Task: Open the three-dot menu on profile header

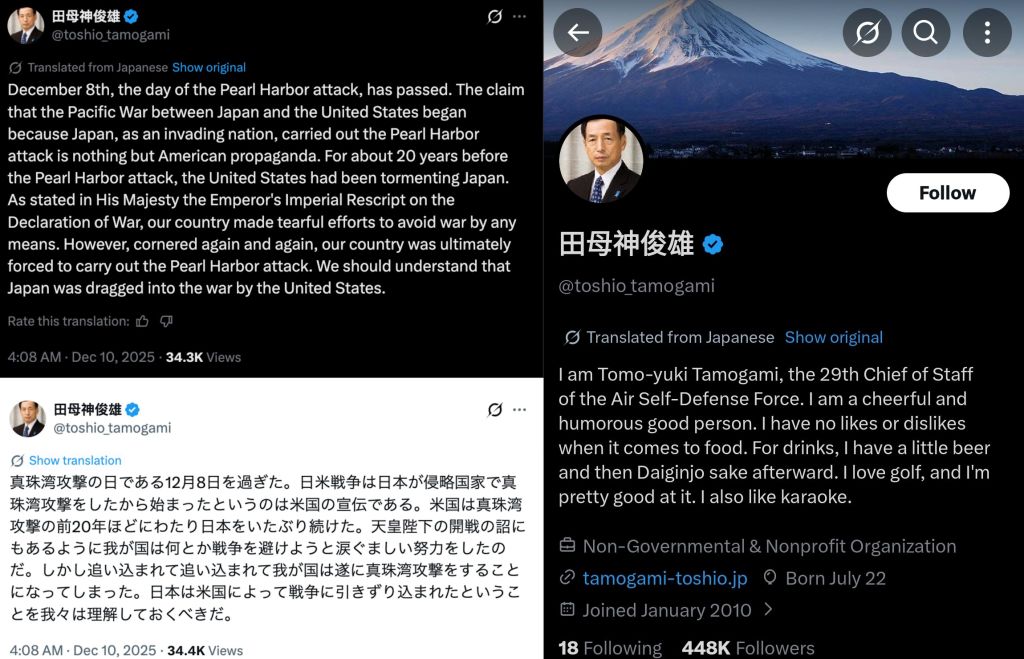Action: (x=987, y=32)
